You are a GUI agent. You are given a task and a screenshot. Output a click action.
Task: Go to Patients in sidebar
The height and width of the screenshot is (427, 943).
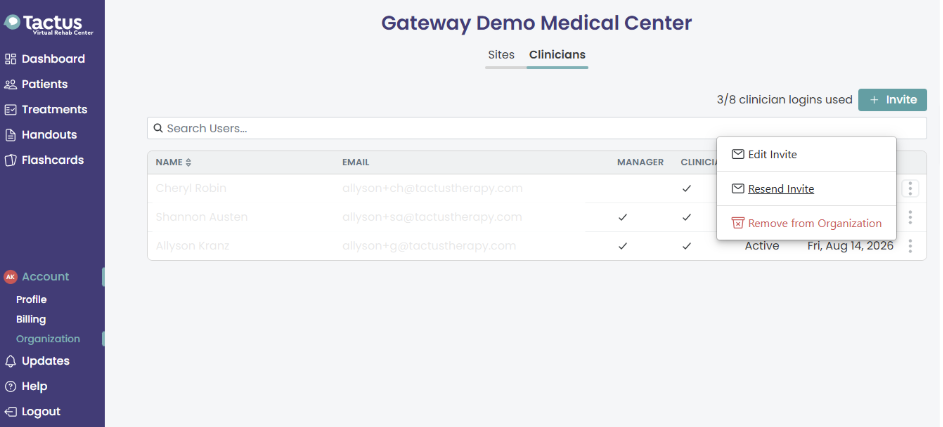(x=36, y=84)
